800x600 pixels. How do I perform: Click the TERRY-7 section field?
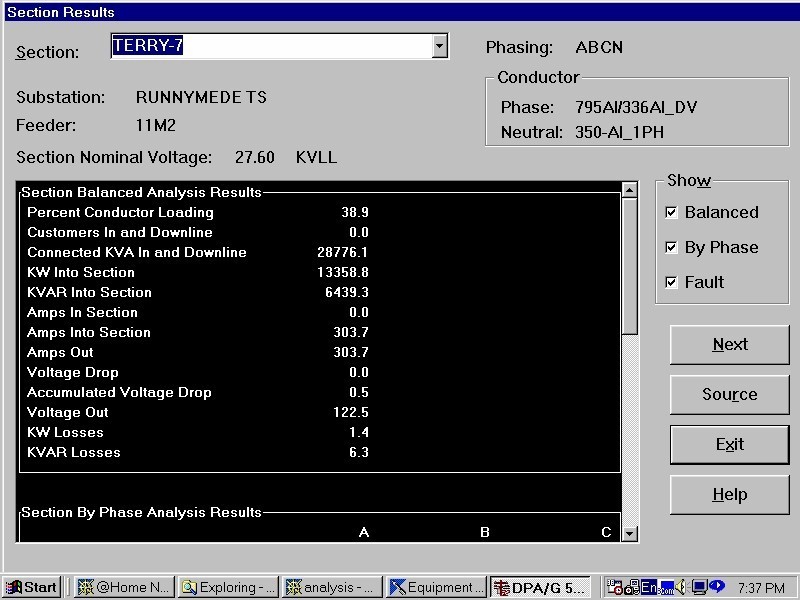(270, 46)
